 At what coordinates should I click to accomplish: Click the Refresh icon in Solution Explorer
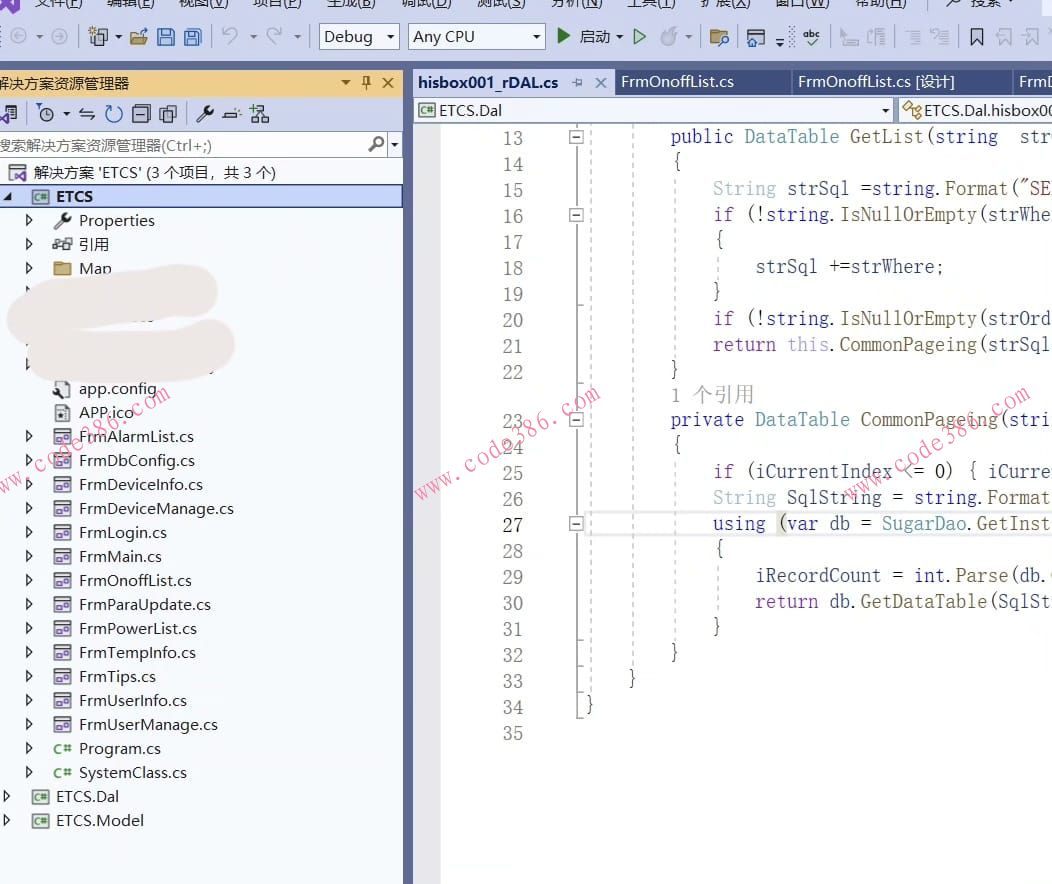[x=114, y=113]
